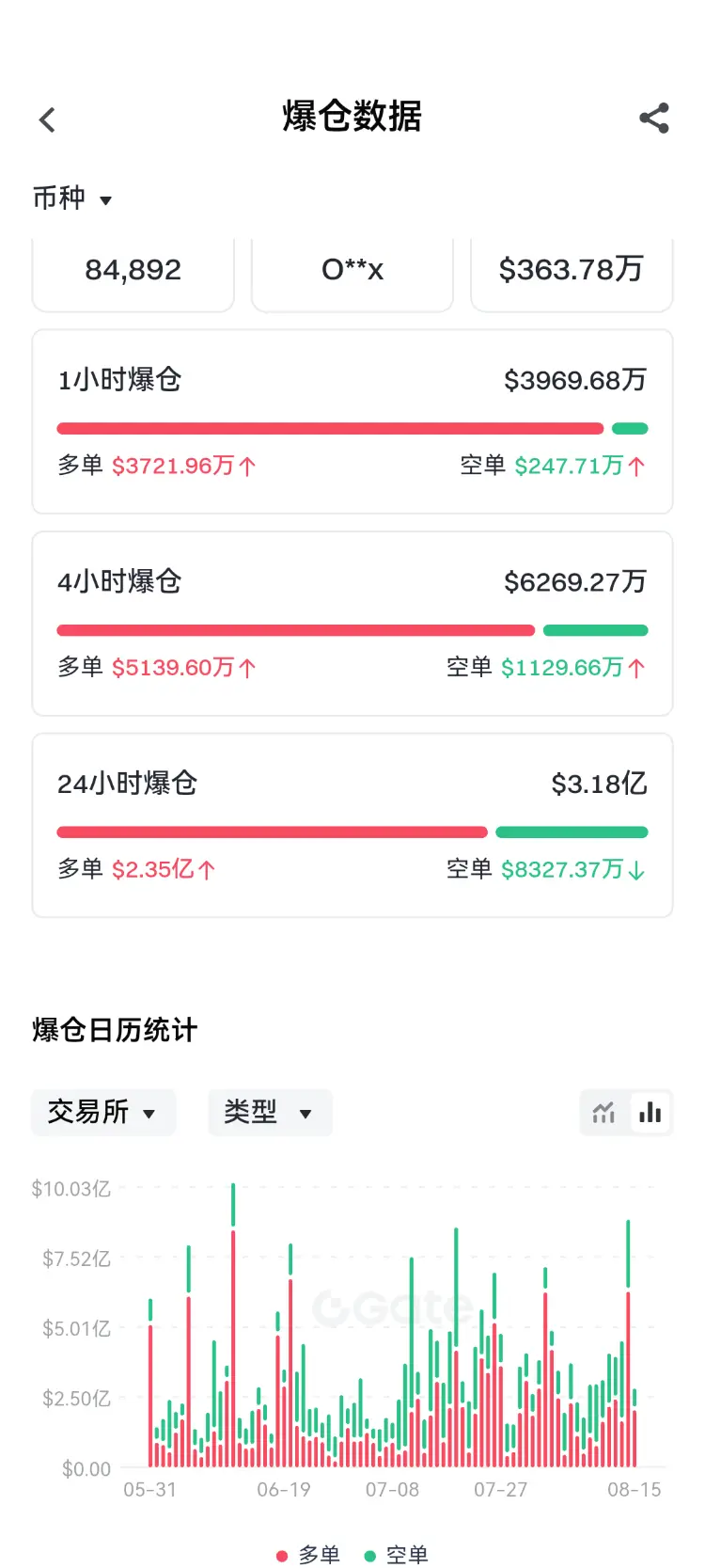Toggle the 多单 legend series
705x1568 pixels.
tap(308, 1555)
